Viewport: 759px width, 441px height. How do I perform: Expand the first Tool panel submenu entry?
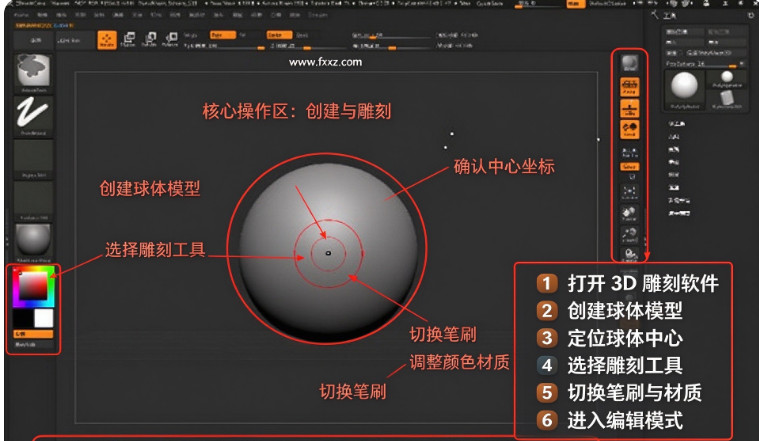677,124
